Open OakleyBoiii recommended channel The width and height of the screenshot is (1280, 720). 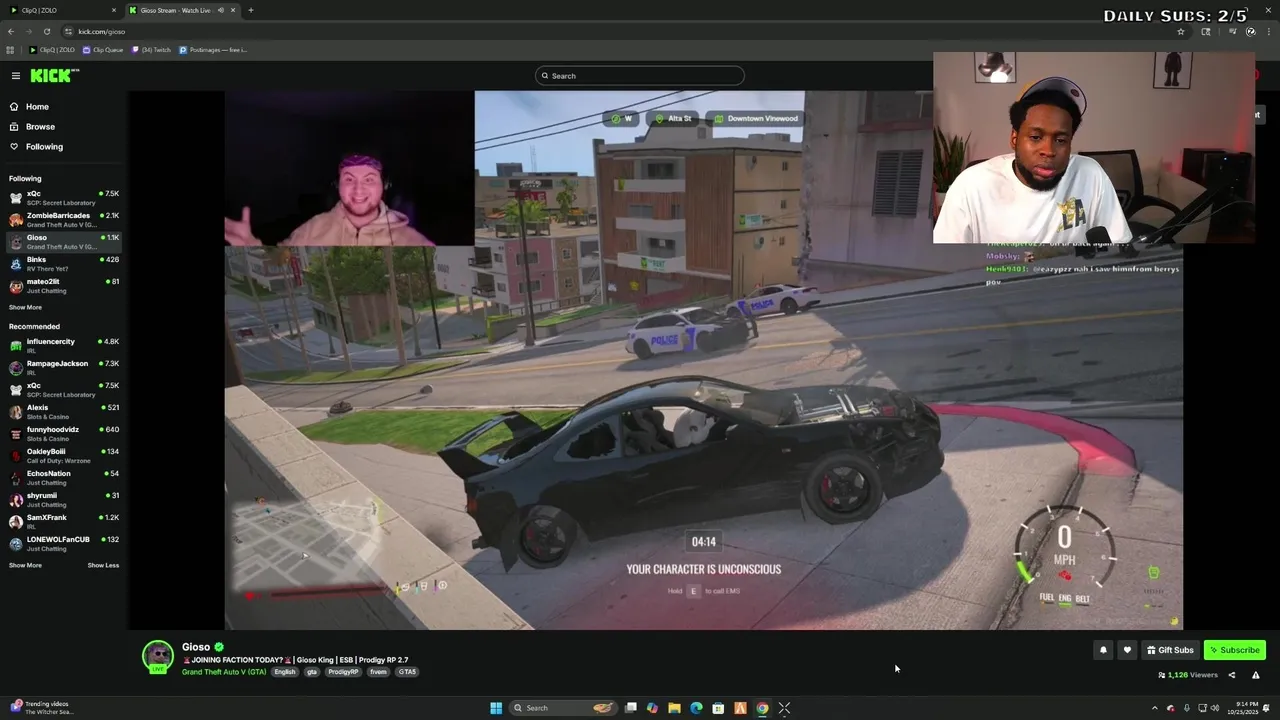click(64, 456)
